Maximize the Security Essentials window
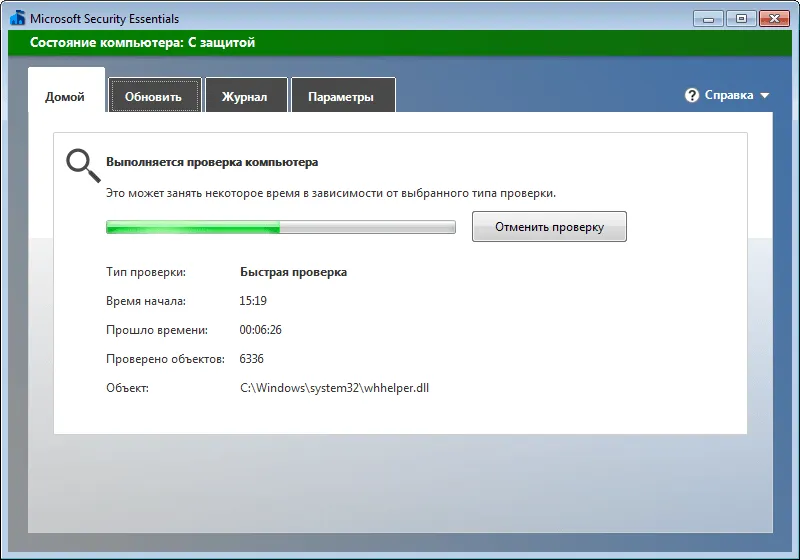 741,19
